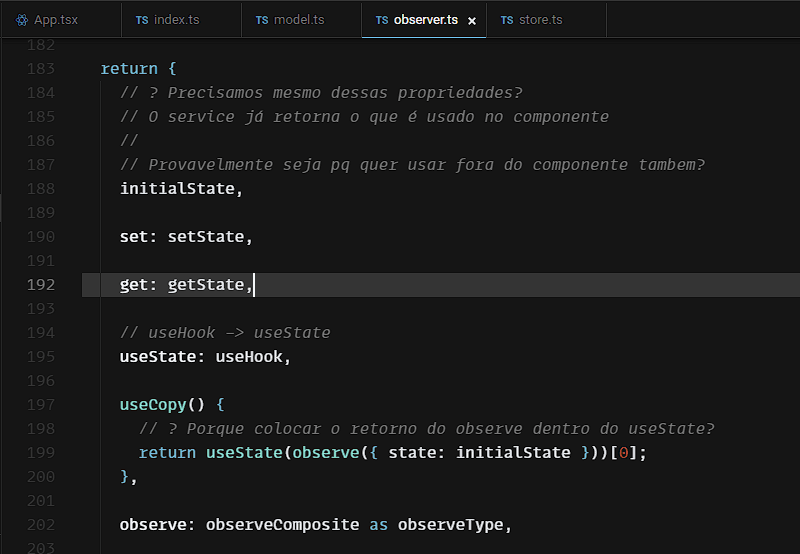
Task: Open the index.ts tab
Action: (176, 20)
